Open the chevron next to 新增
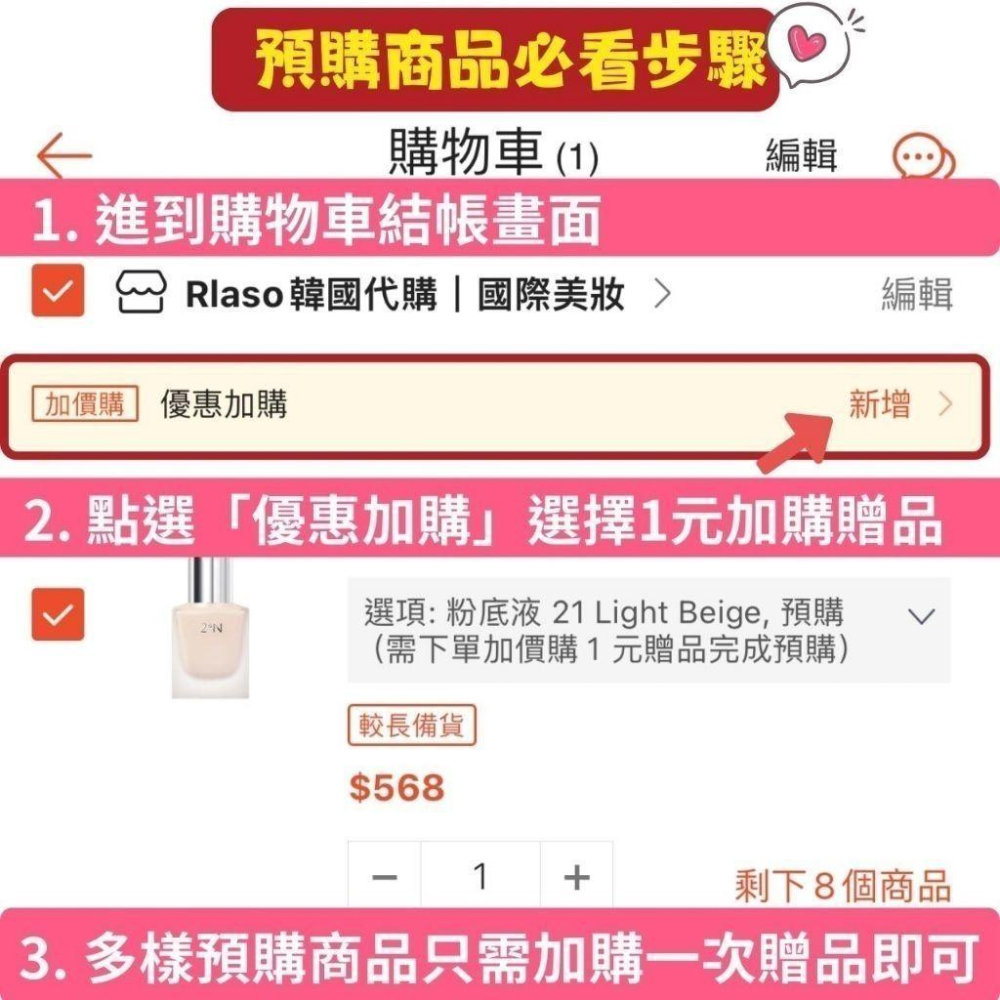 pos(946,404)
